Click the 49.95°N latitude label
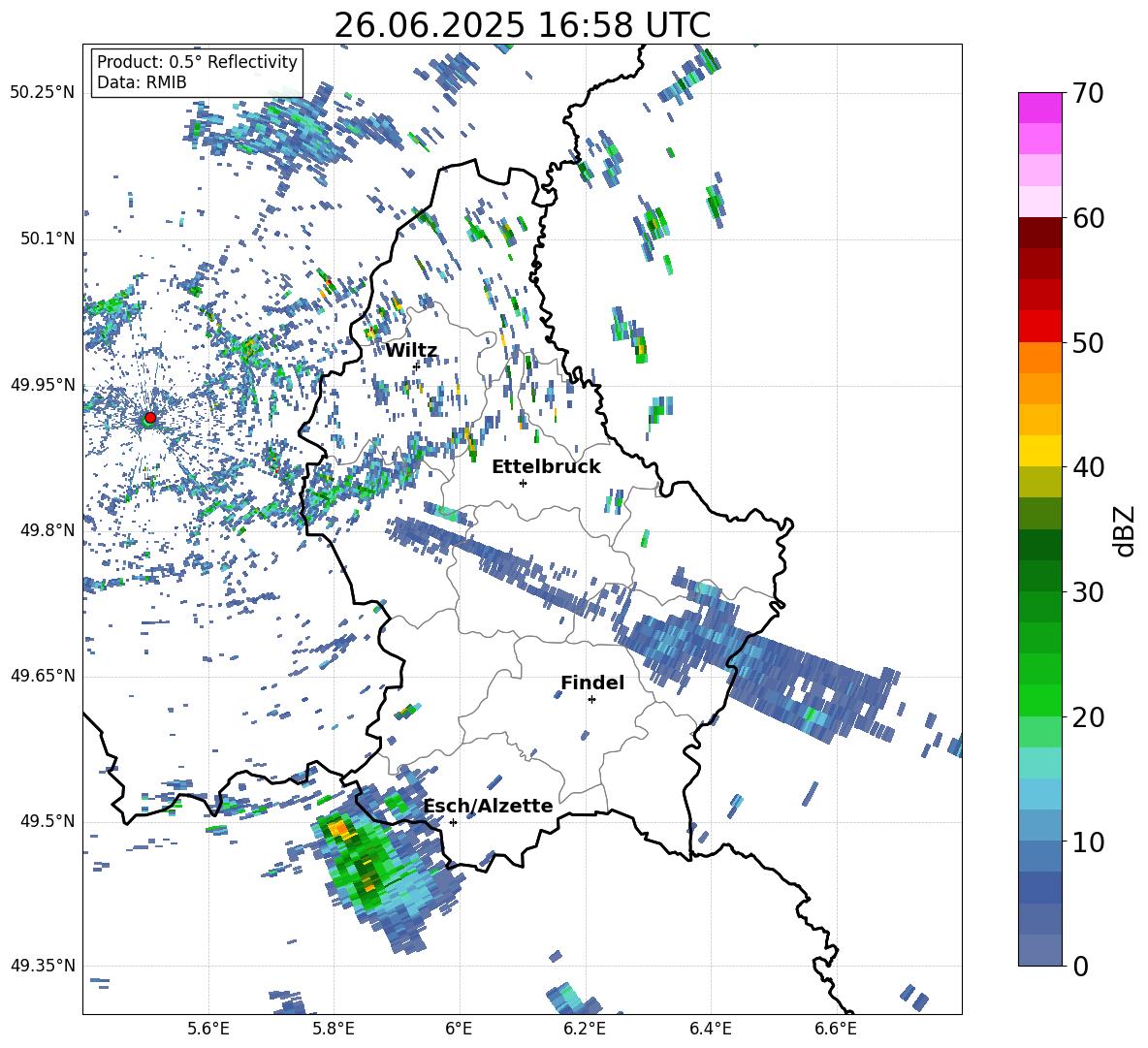1148x1048 pixels. tap(43, 385)
